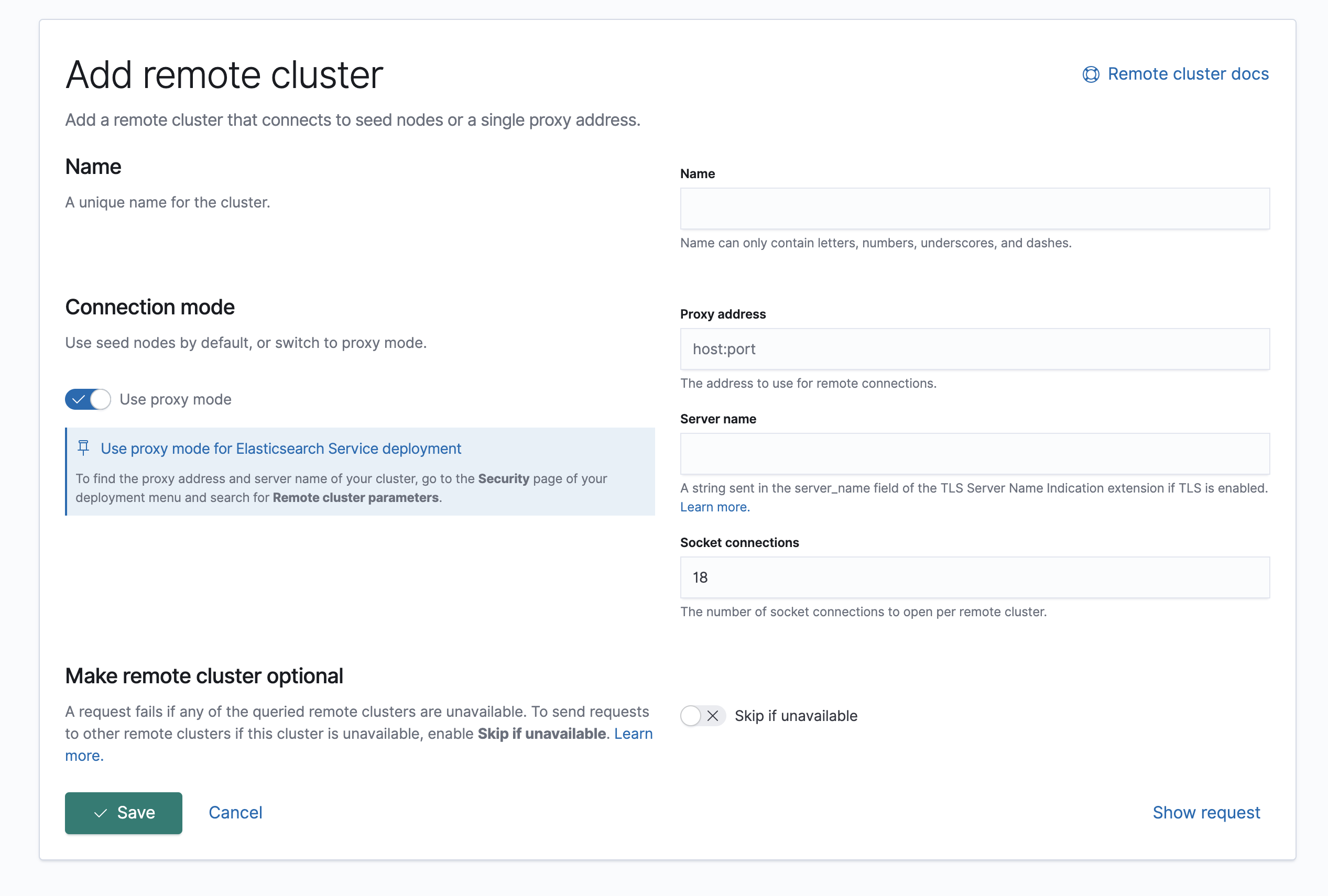Viewport: 1328px width, 896px height.
Task: Click Show request
Action: coord(1206,813)
